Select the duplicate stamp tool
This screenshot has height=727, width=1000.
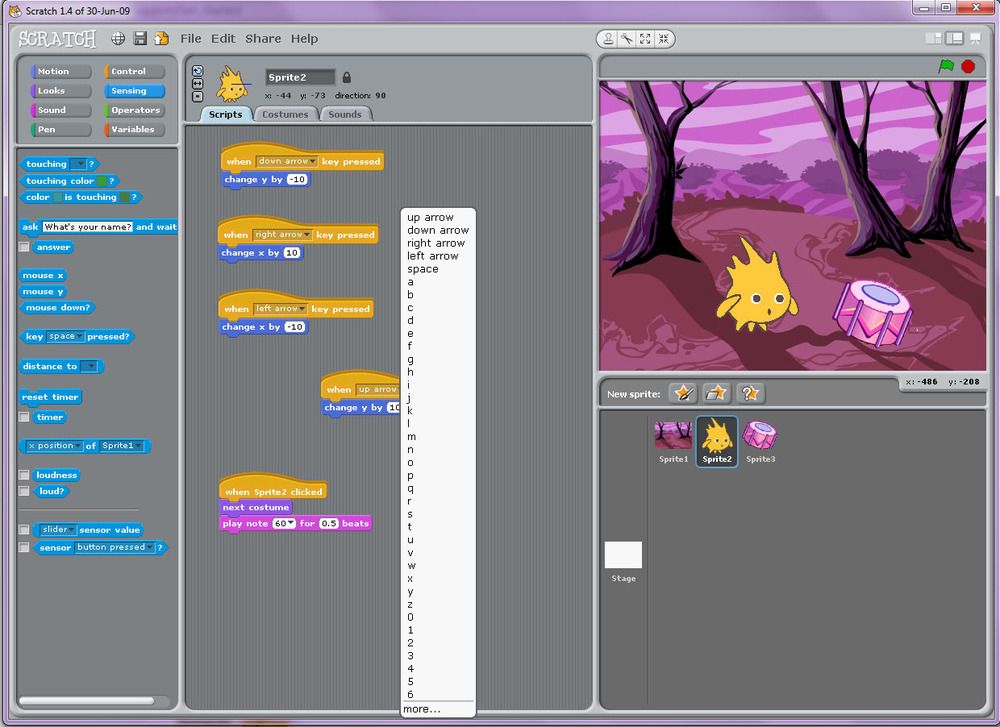[x=608, y=39]
